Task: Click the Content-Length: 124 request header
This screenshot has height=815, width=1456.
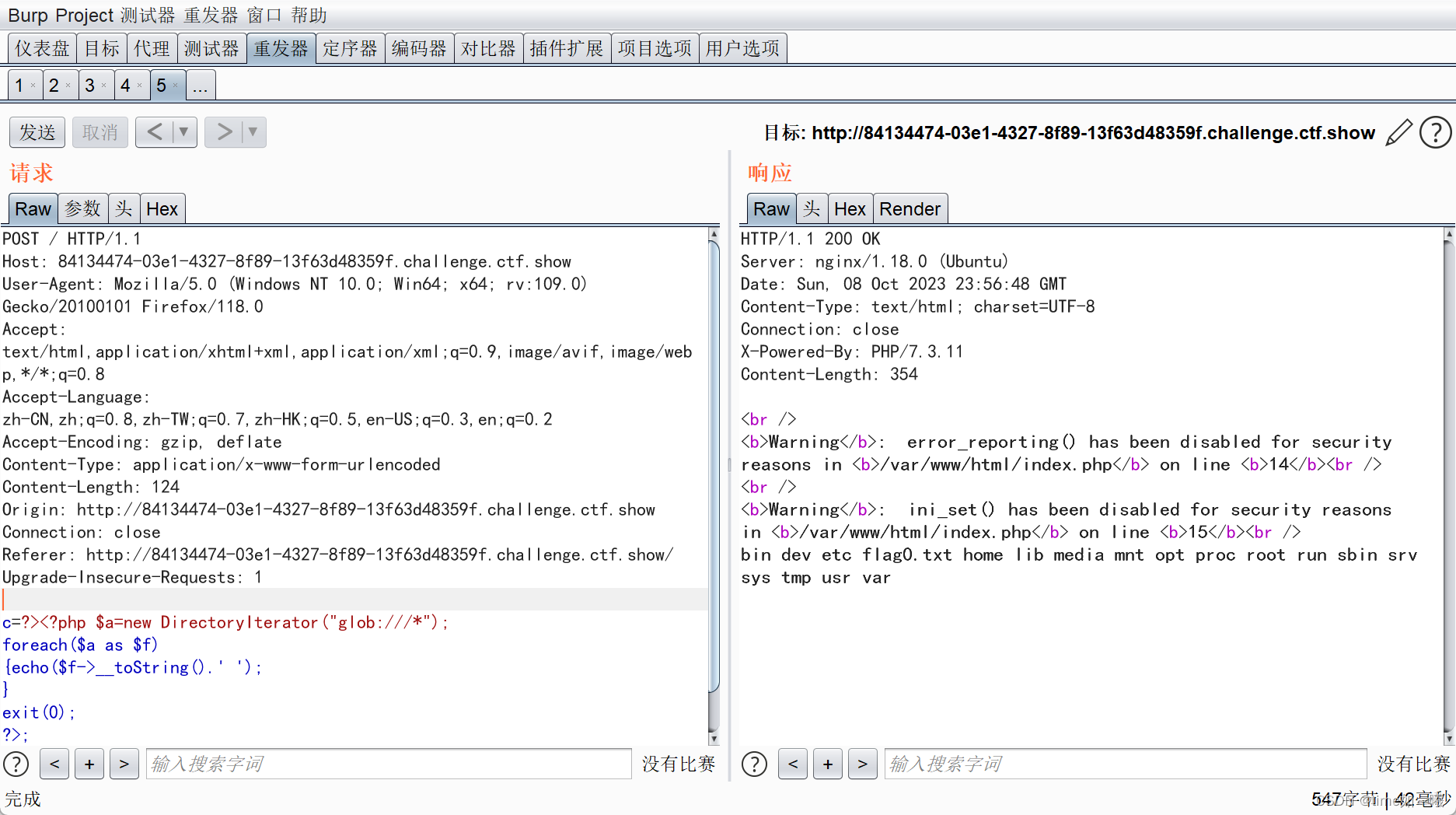Action: click(x=91, y=487)
